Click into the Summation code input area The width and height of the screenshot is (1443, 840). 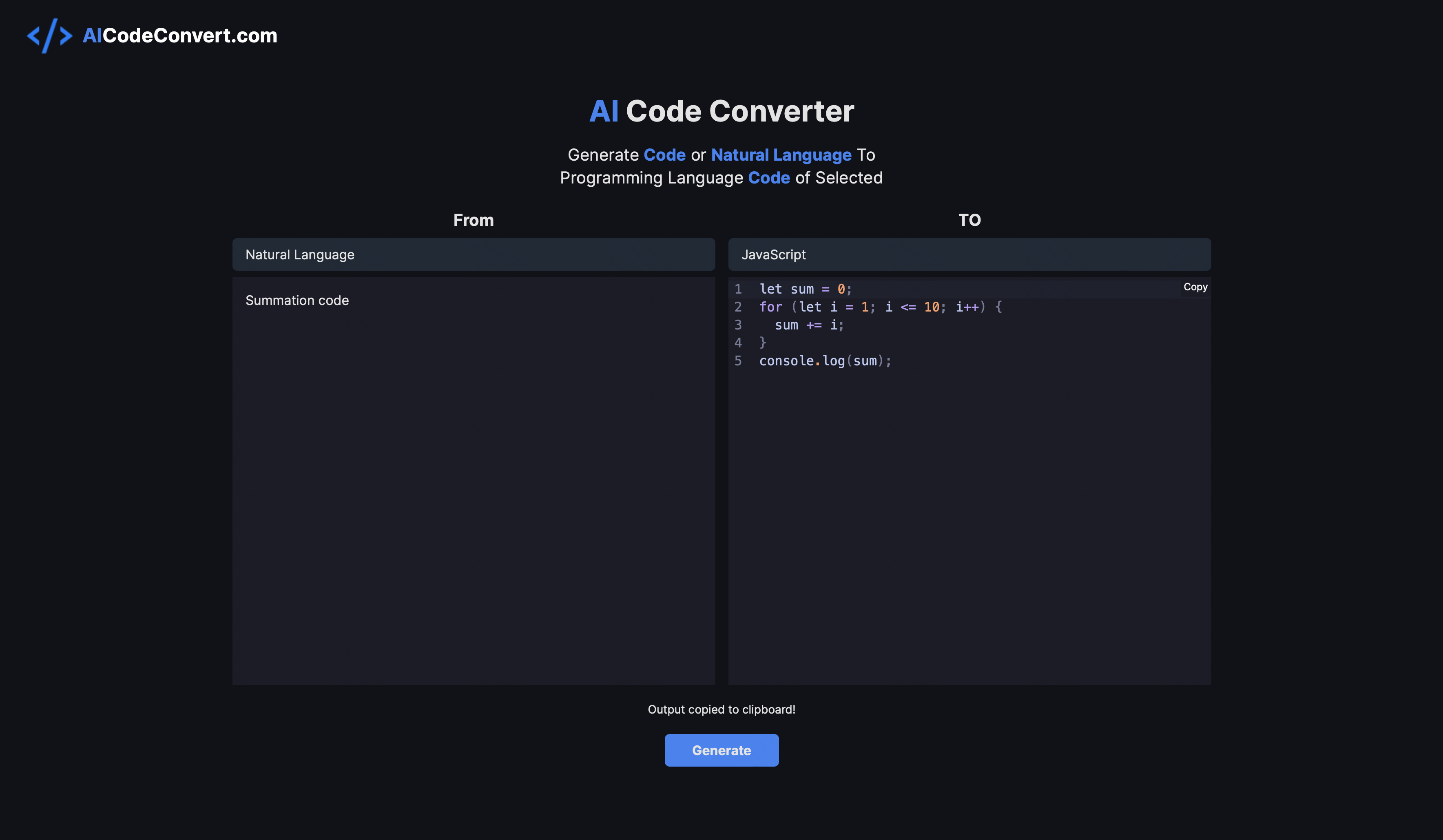pyautogui.click(x=473, y=481)
